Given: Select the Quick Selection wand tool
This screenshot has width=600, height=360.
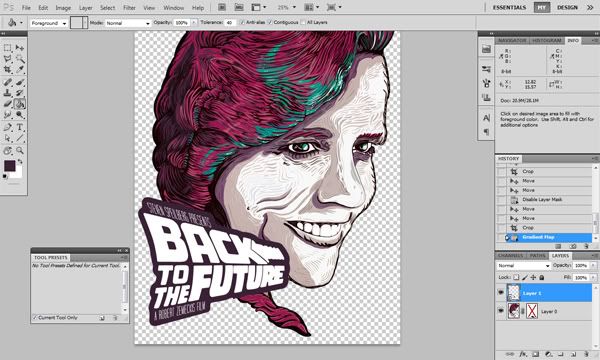Looking at the screenshot, I should (x=20, y=59).
